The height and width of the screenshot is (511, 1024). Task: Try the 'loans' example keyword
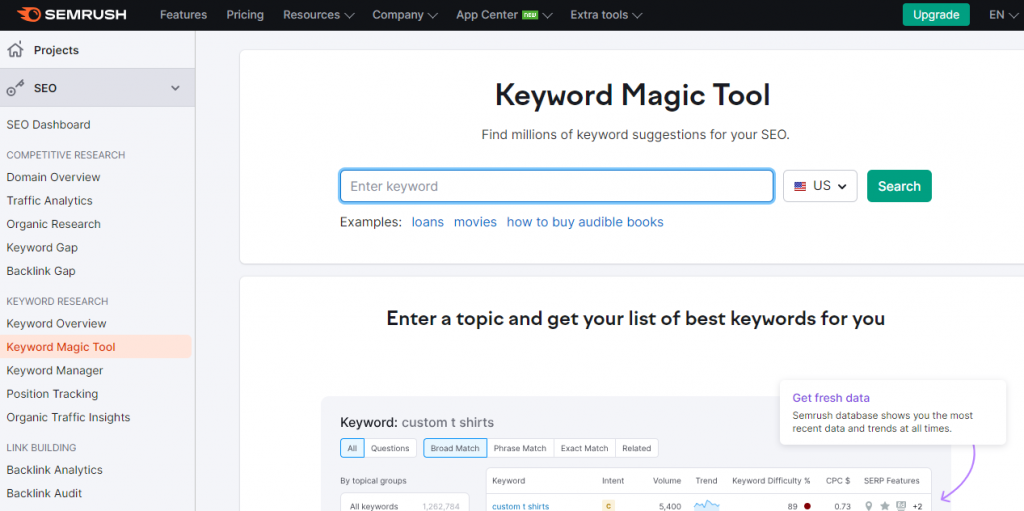(428, 222)
